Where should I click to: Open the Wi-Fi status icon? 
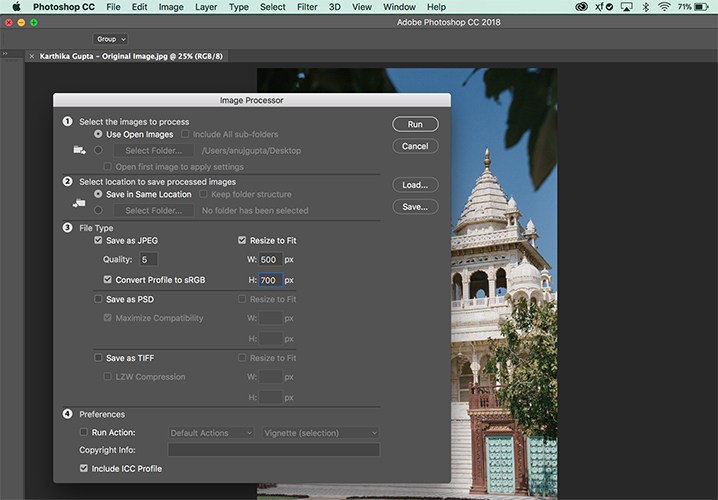664,7
